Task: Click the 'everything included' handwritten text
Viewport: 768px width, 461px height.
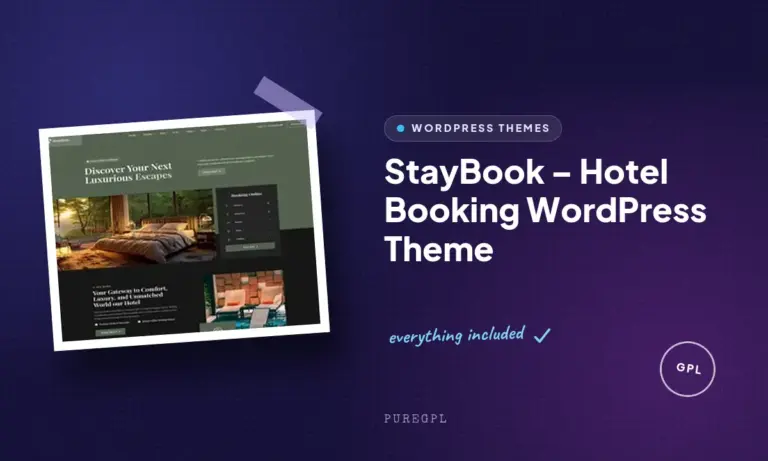Action: pos(456,336)
